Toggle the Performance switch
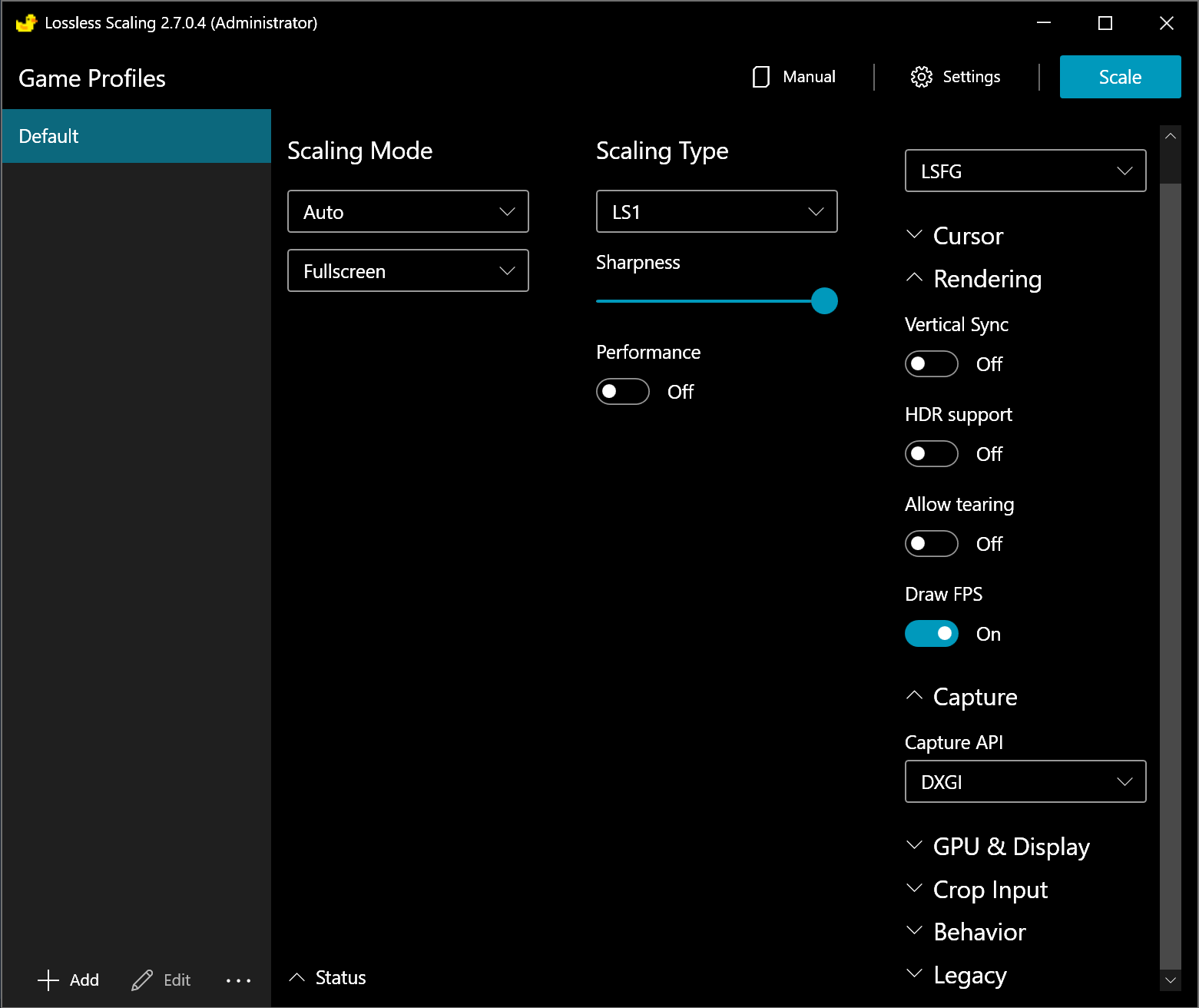The width and height of the screenshot is (1199, 1008). [623, 392]
